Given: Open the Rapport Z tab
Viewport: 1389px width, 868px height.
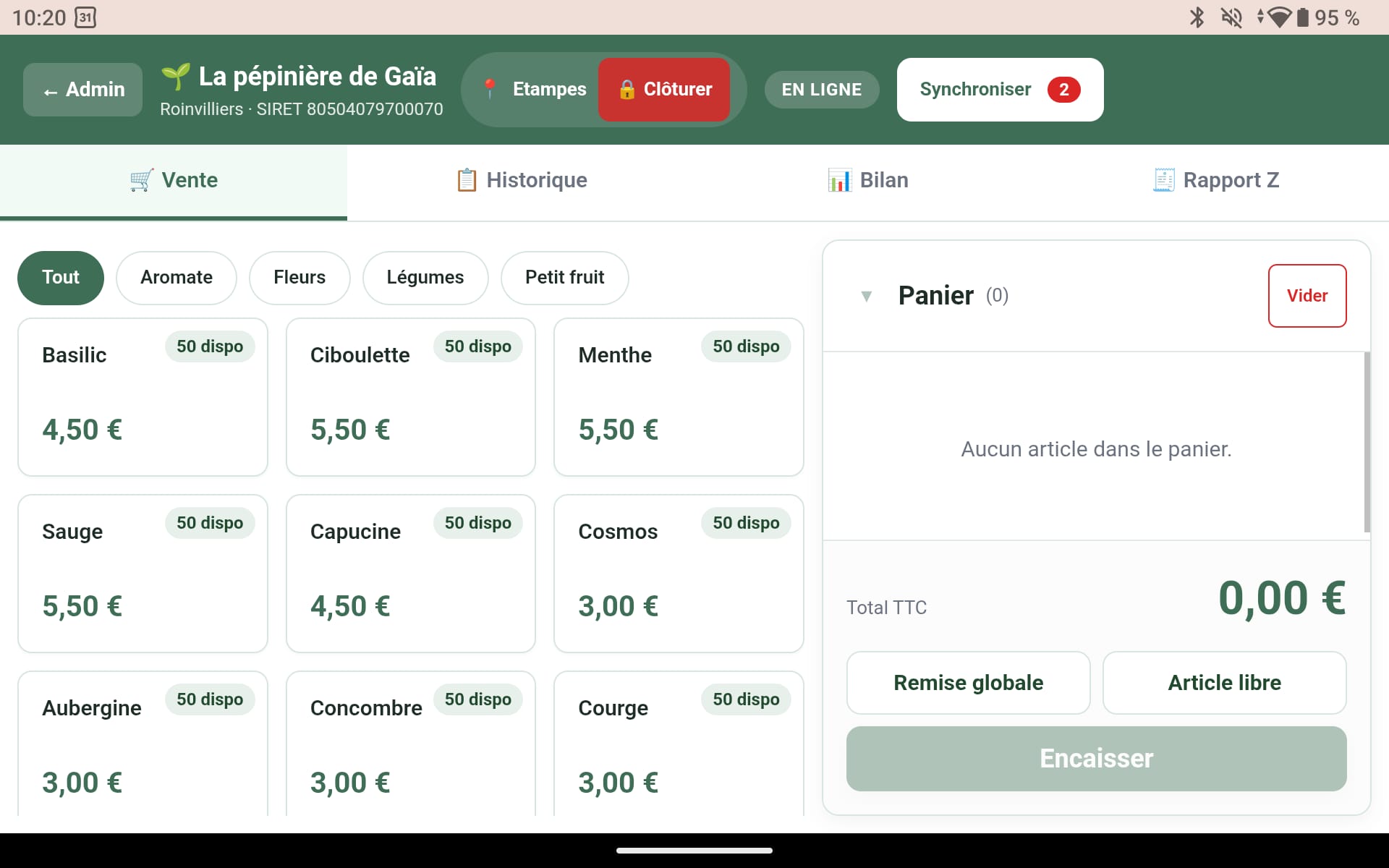Looking at the screenshot, I should 1215,181.
